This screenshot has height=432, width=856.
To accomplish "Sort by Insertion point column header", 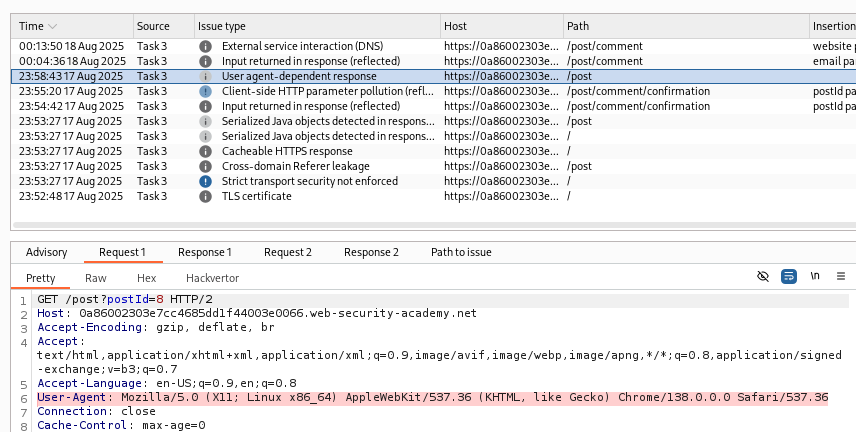I will pos(833,26).
